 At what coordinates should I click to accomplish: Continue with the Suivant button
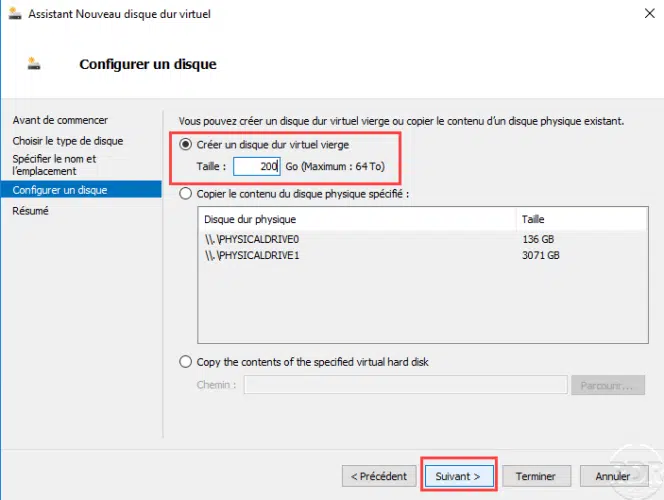point(459,476)
